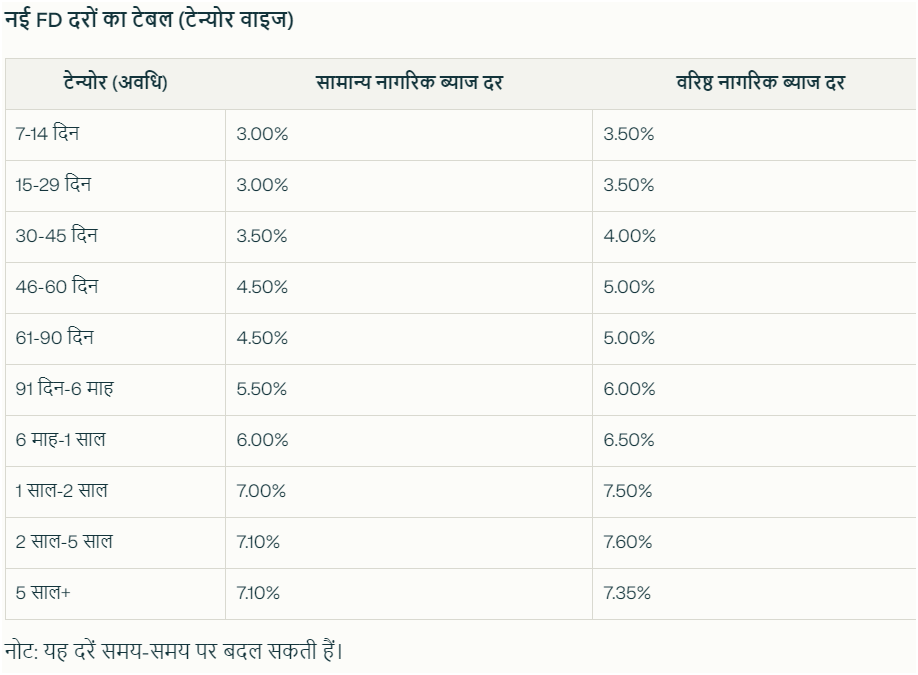Select the 91 दिन-6 माह tenure cell

tap(64, 389)
